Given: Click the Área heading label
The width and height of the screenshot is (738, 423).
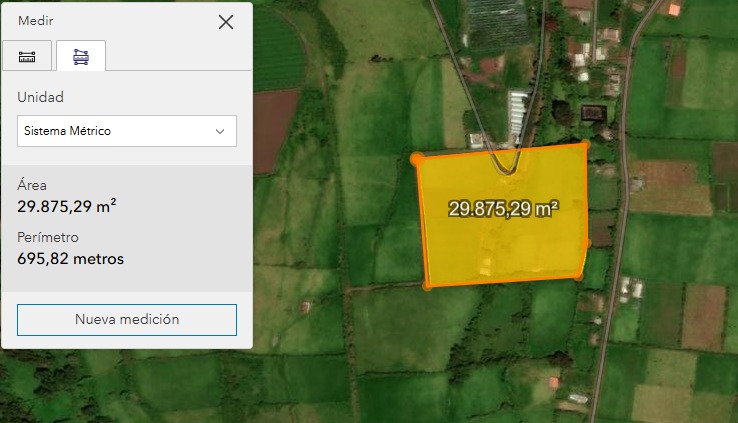Looking at the screenshot, I should (32, 185).
